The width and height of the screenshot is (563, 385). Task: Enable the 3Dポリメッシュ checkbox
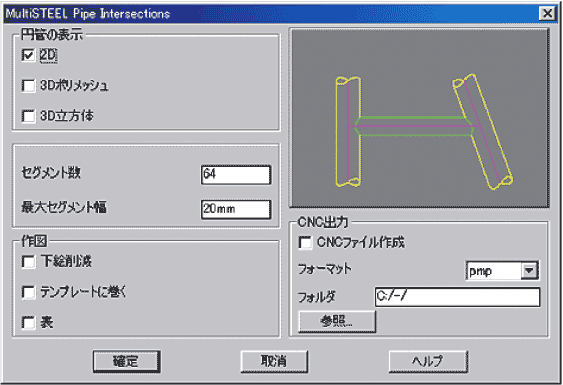point(28,86)
